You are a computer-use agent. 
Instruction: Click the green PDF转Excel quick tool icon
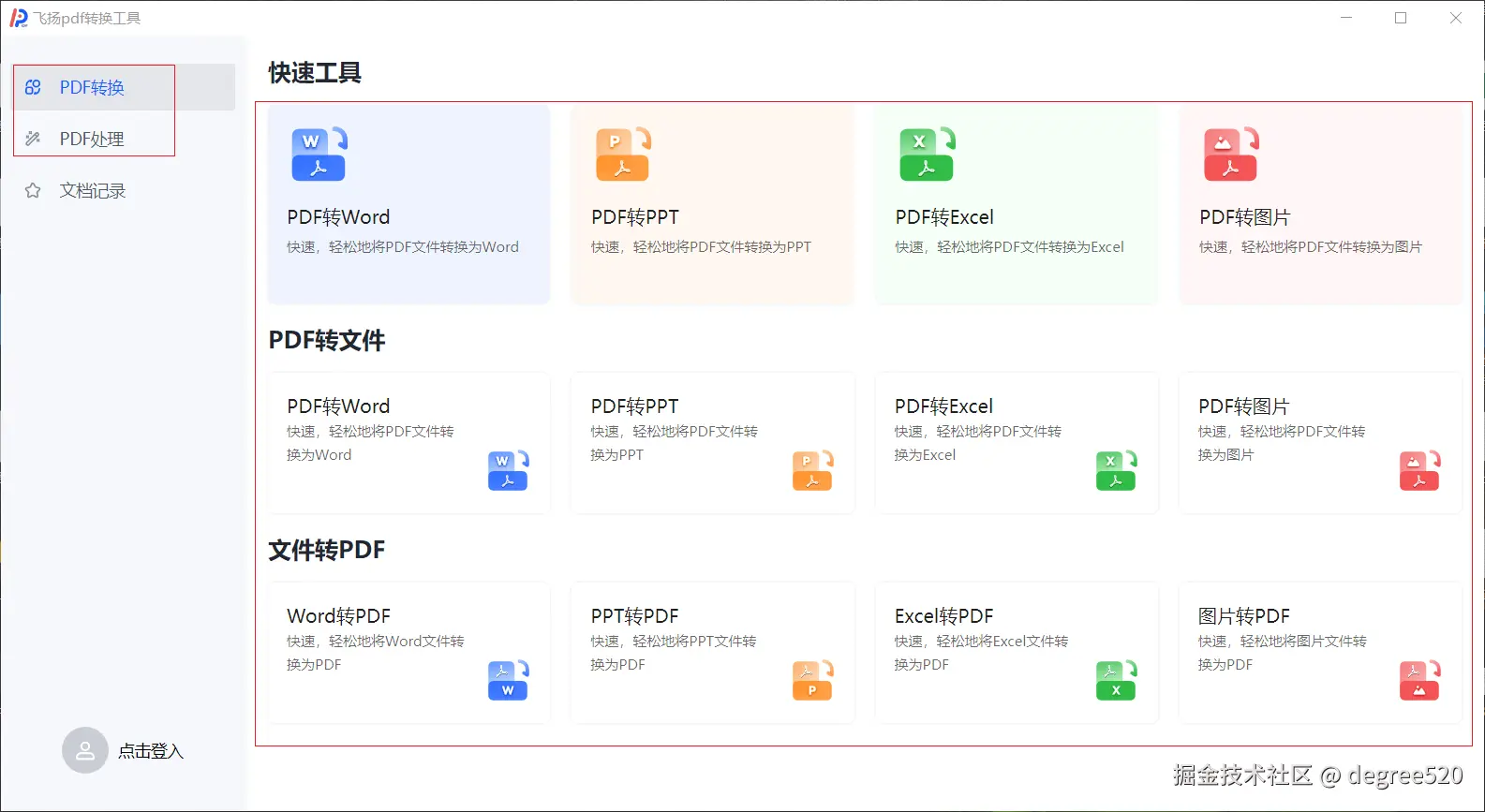tap(927, 155)
